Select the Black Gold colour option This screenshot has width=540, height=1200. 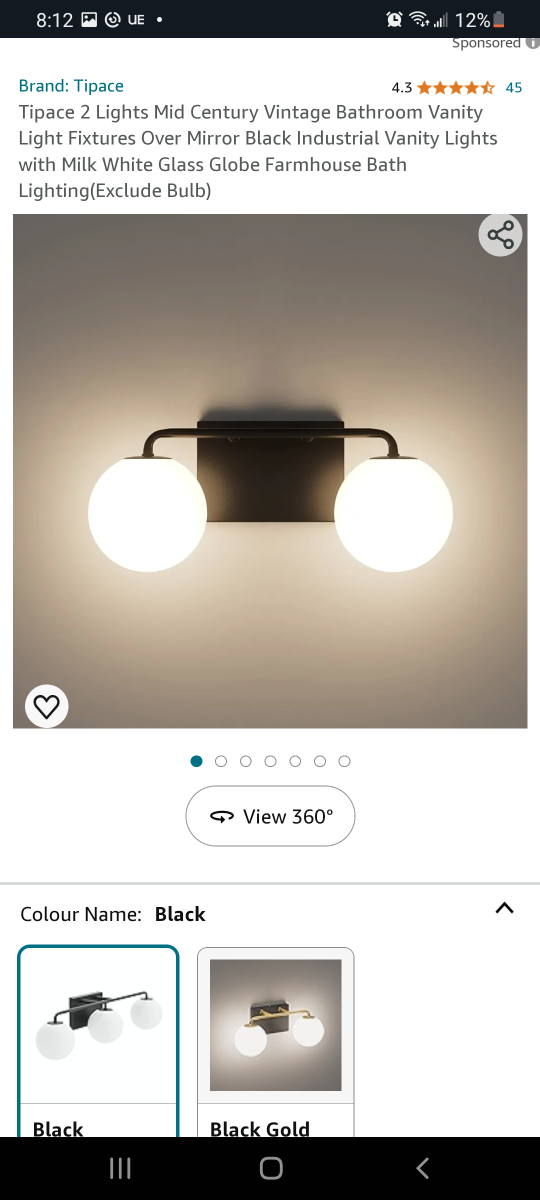(275, 1041)
